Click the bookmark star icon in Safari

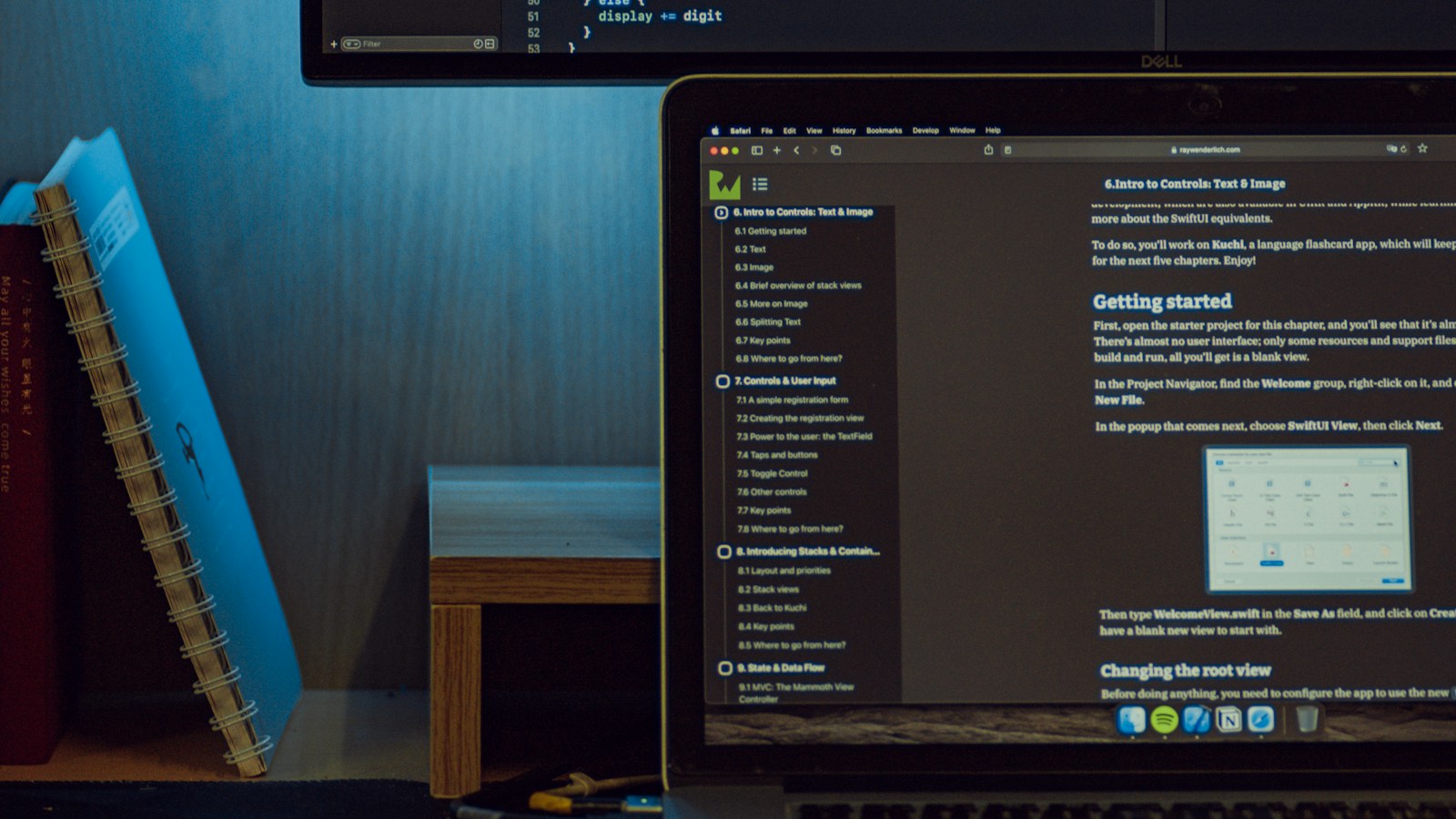[1422, 148]
